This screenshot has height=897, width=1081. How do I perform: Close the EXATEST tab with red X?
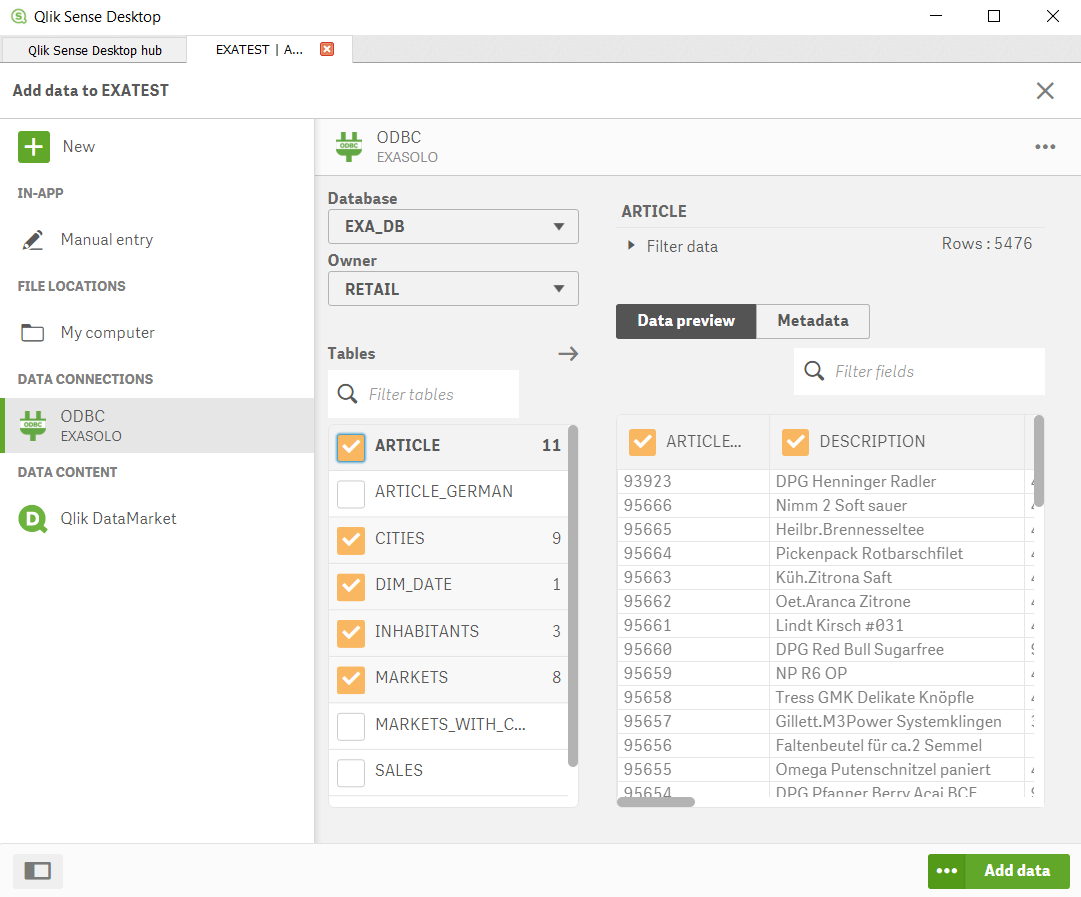(x=327, y=49)
